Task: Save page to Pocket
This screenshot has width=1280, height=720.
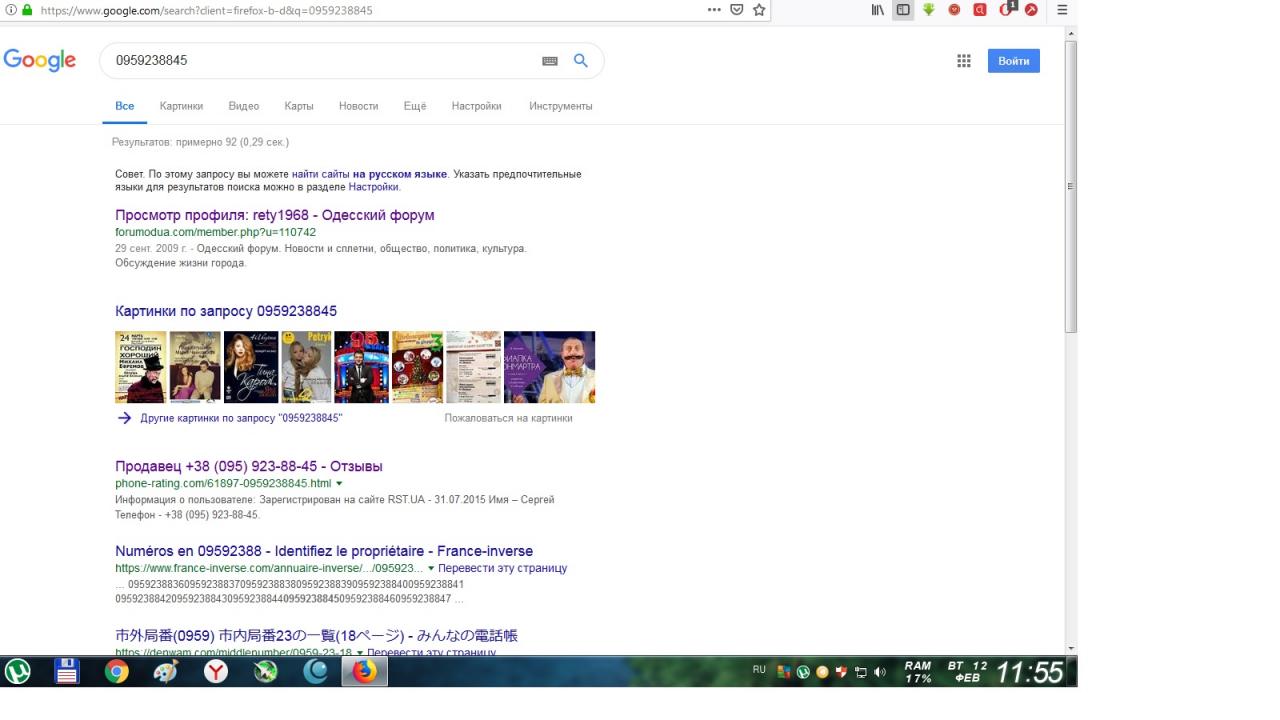Action: coord(737,10)
